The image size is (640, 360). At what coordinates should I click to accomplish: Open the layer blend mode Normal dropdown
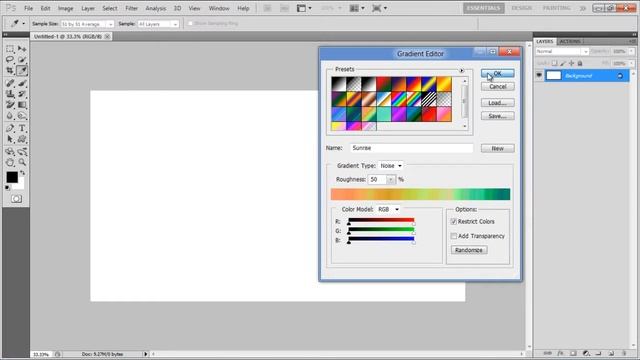(x=562, y=51)
